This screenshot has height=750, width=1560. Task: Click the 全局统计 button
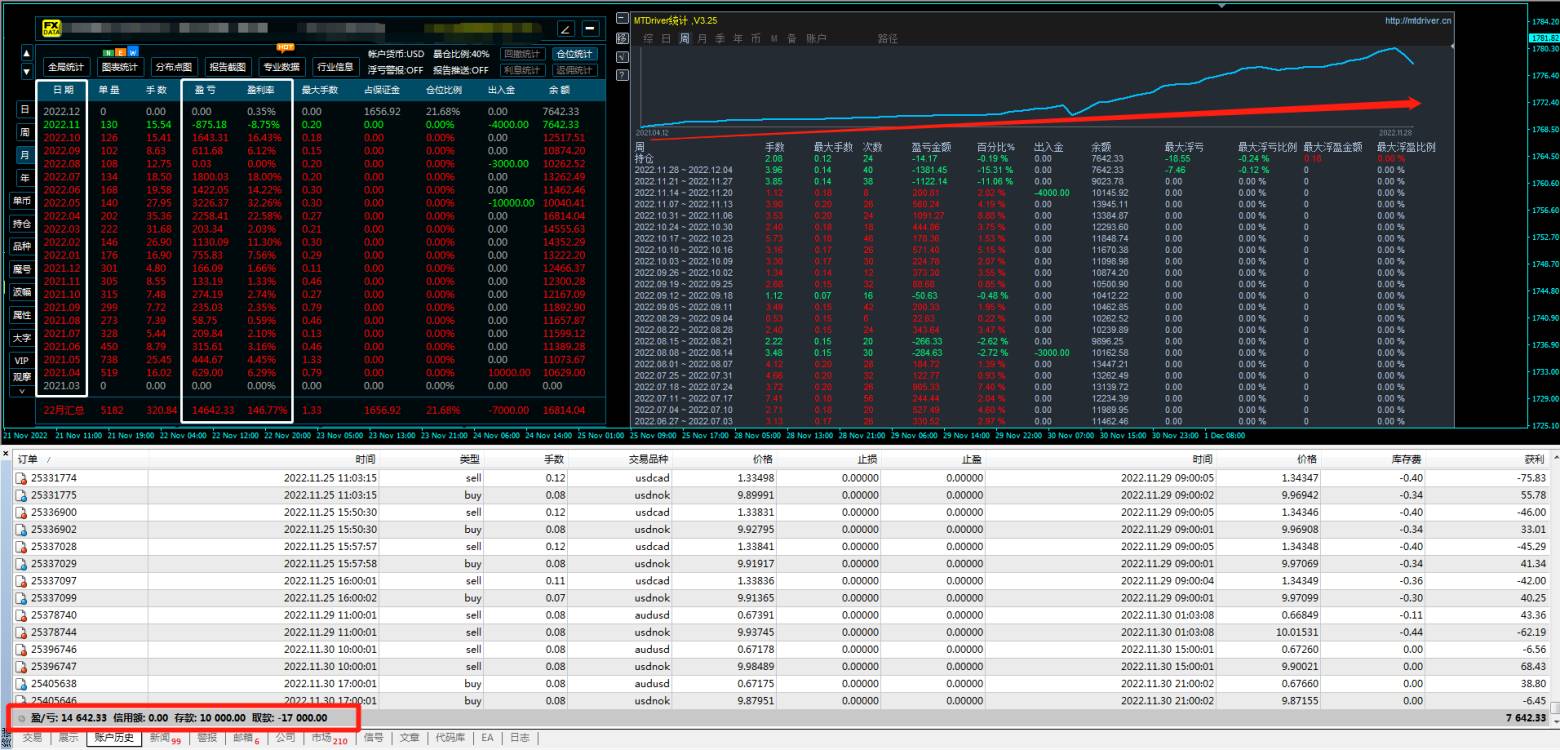pyautogui.click(x=66, y=67)
